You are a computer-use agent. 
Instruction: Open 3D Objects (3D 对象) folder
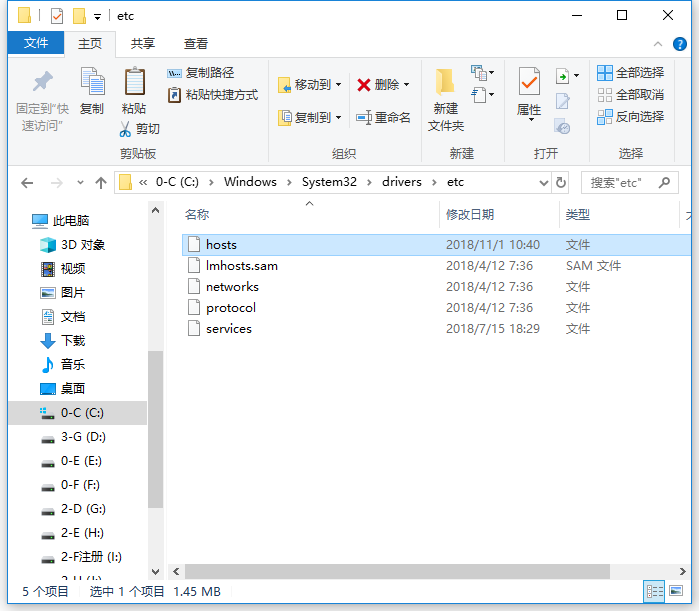click(72, 245)
